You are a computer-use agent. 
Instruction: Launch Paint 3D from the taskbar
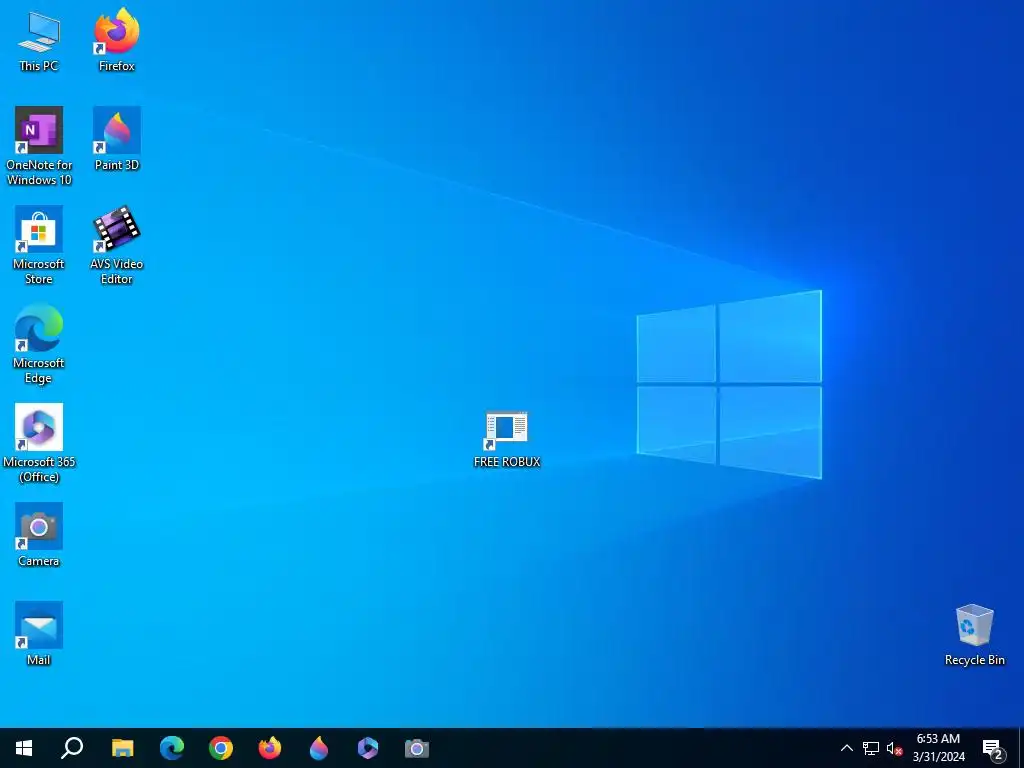(x=319, y=748)
